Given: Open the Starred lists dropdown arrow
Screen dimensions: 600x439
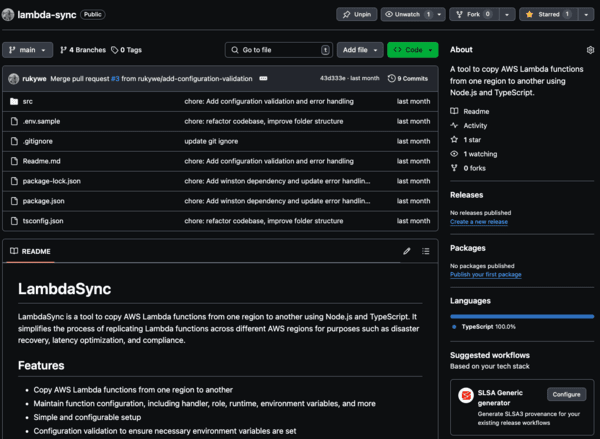Looking at the screenshot, I should [586, 15].
